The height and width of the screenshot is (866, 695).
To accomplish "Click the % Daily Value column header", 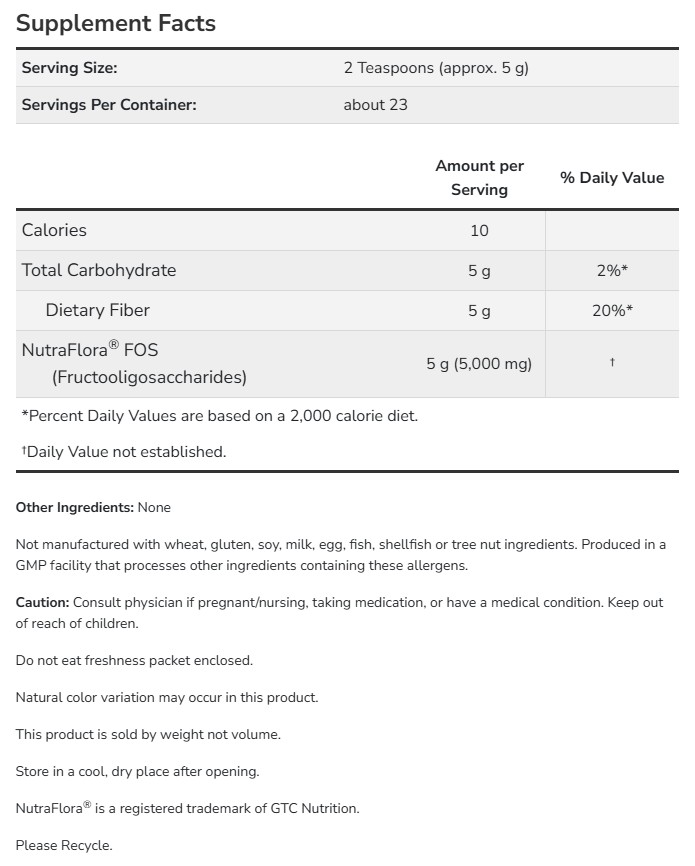I will tap(612, 177).
